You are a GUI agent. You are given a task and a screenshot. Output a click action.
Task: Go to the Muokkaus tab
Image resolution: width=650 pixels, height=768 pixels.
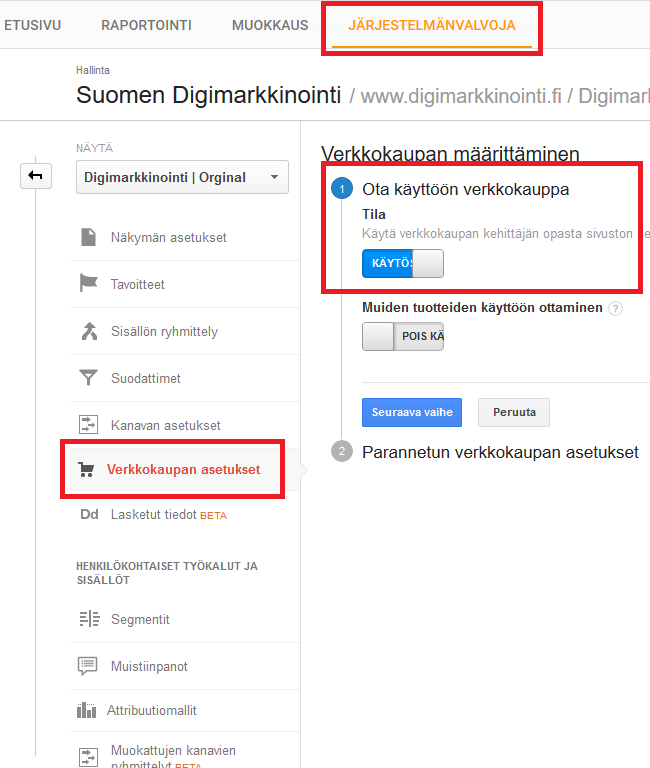point(270,25)
